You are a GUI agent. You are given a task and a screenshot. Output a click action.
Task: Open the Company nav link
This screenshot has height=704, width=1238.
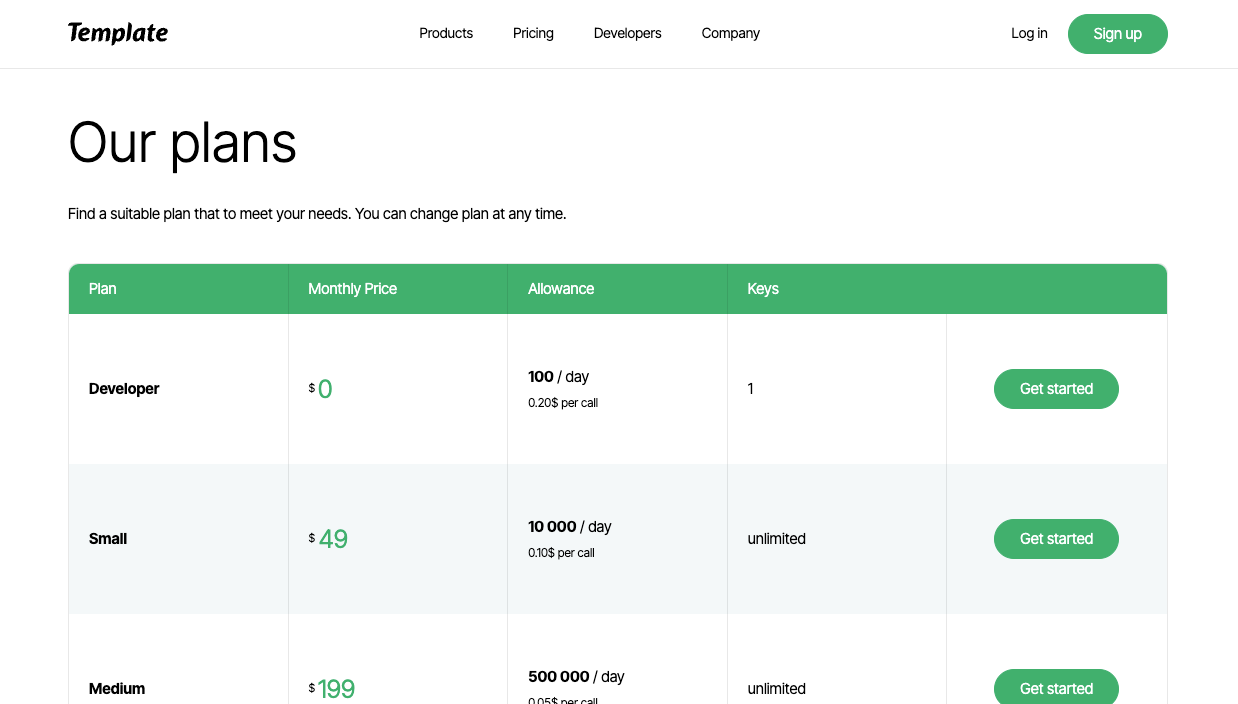pyautogui.click(x=730, y=33)
